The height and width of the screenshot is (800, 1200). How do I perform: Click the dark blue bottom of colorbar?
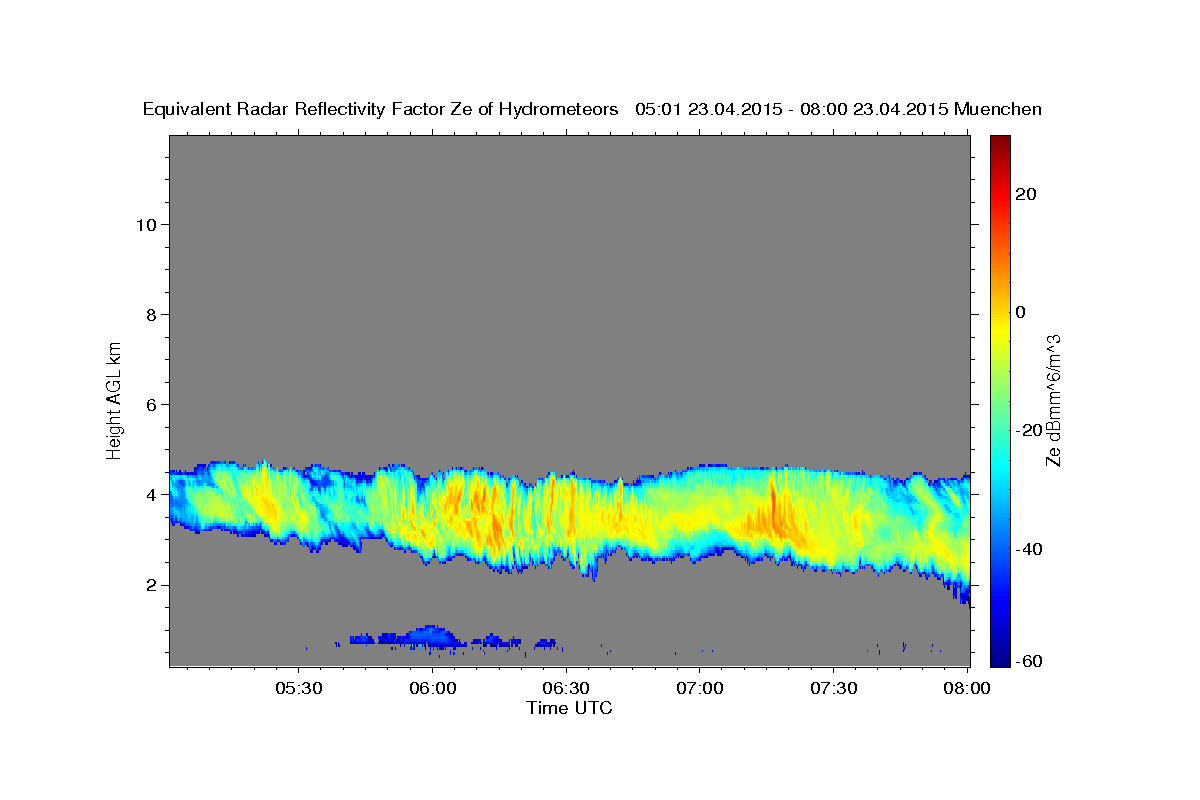coord(1000,657)
